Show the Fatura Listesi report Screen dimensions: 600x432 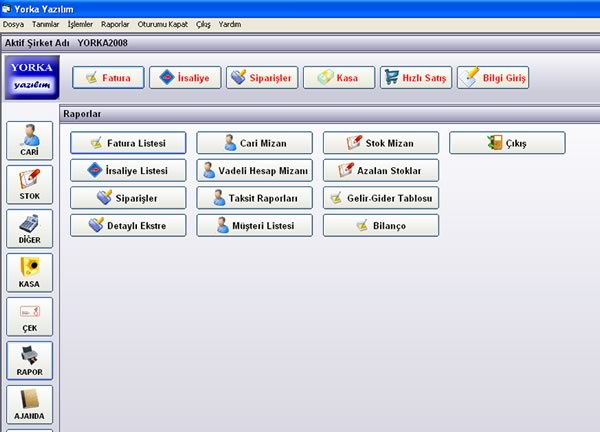pyautogui.click(x=128, y=143)
